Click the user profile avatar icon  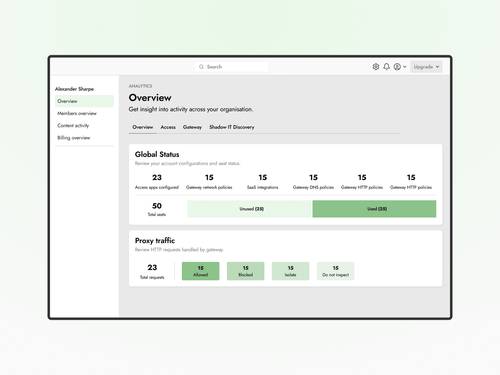coord(397,67)
